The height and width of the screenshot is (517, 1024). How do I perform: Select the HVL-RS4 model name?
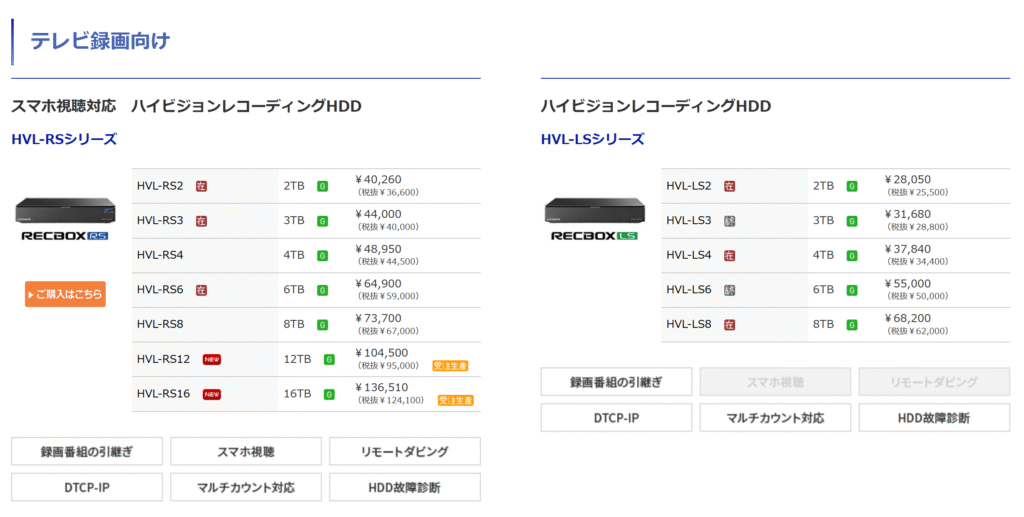(x=160, y=255)
